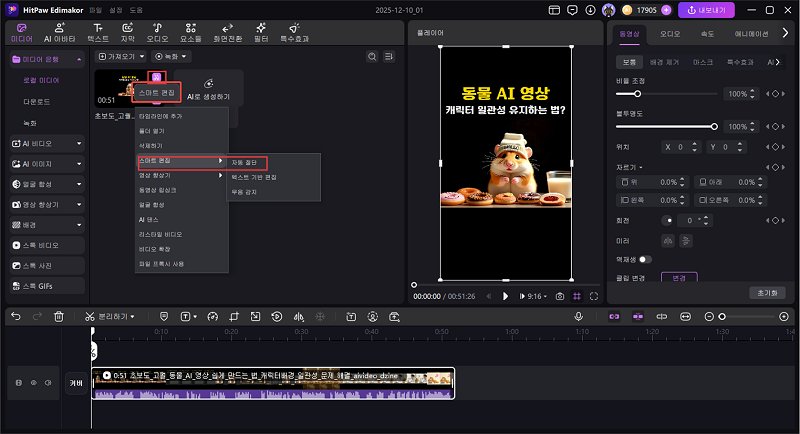Image resolution: width=800 pixels, height=434 pixels.
Task: Select the 마스크 sub-tab
Action: point(703,62)
